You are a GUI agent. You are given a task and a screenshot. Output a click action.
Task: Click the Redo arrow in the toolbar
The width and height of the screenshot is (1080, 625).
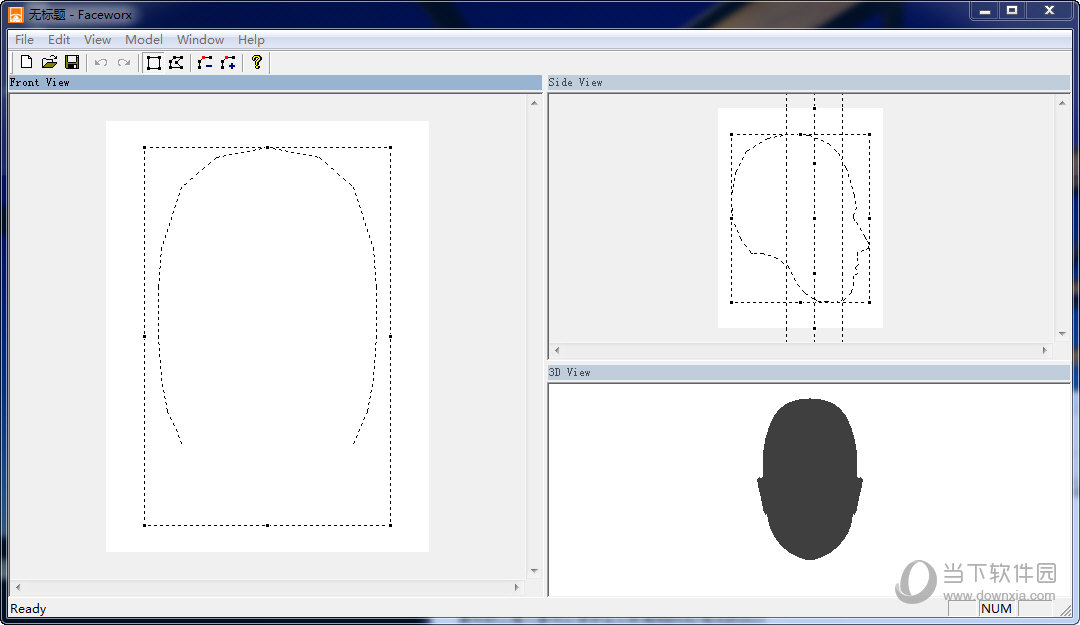click(x=124, y=63)
